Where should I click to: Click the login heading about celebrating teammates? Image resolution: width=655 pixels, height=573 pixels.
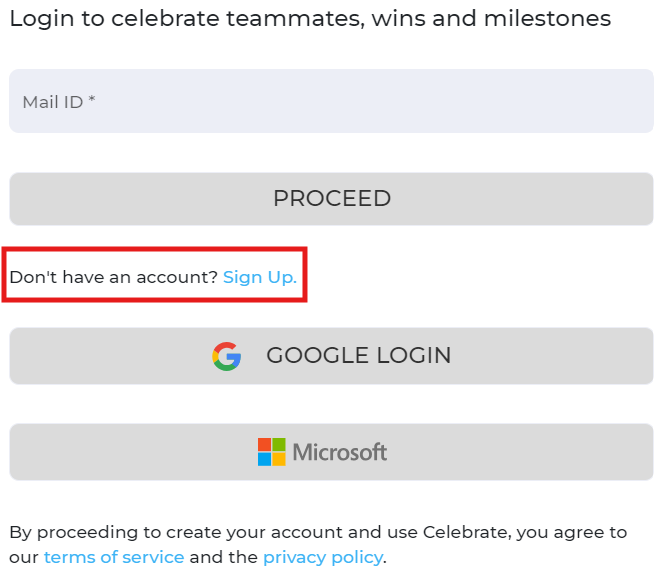(x=310, y=19)
